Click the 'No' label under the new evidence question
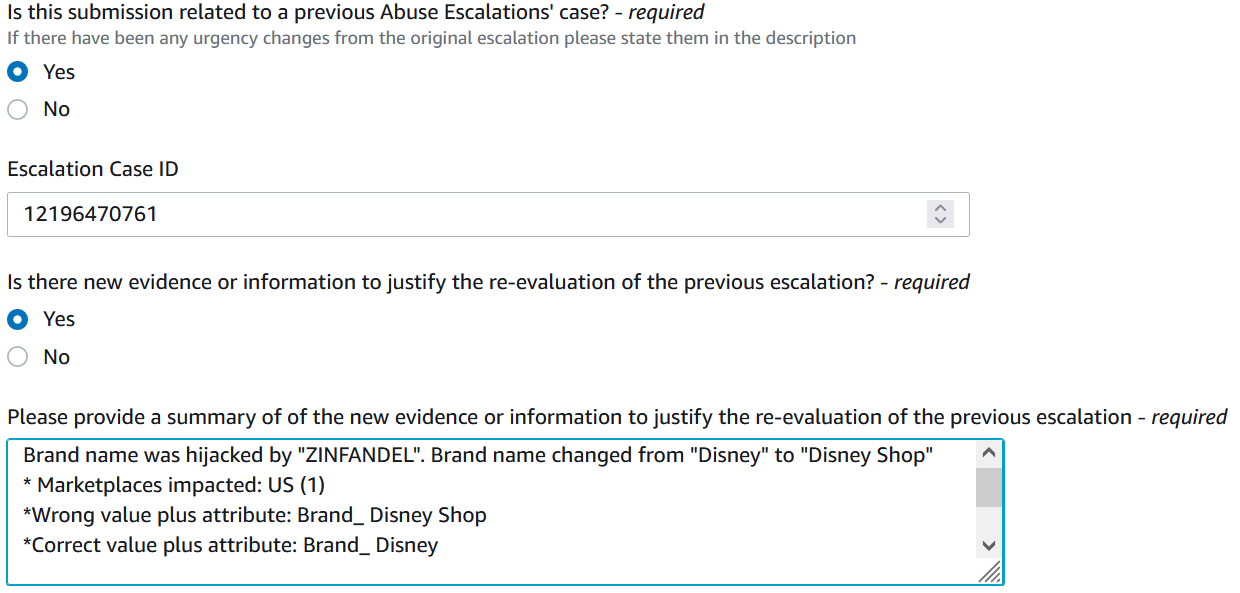This screenshot has height=593, width=1240. [56, 357]
